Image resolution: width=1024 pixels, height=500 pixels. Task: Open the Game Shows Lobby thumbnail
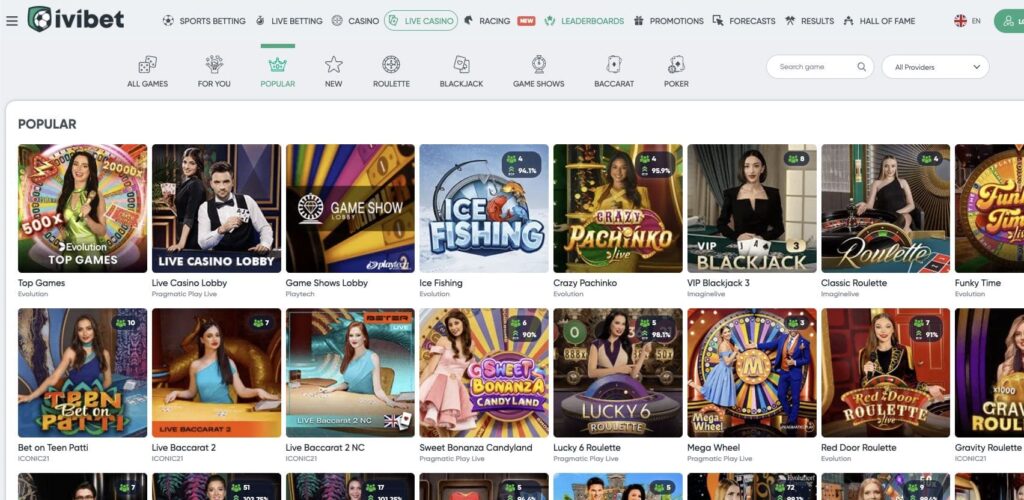[350, 208]
